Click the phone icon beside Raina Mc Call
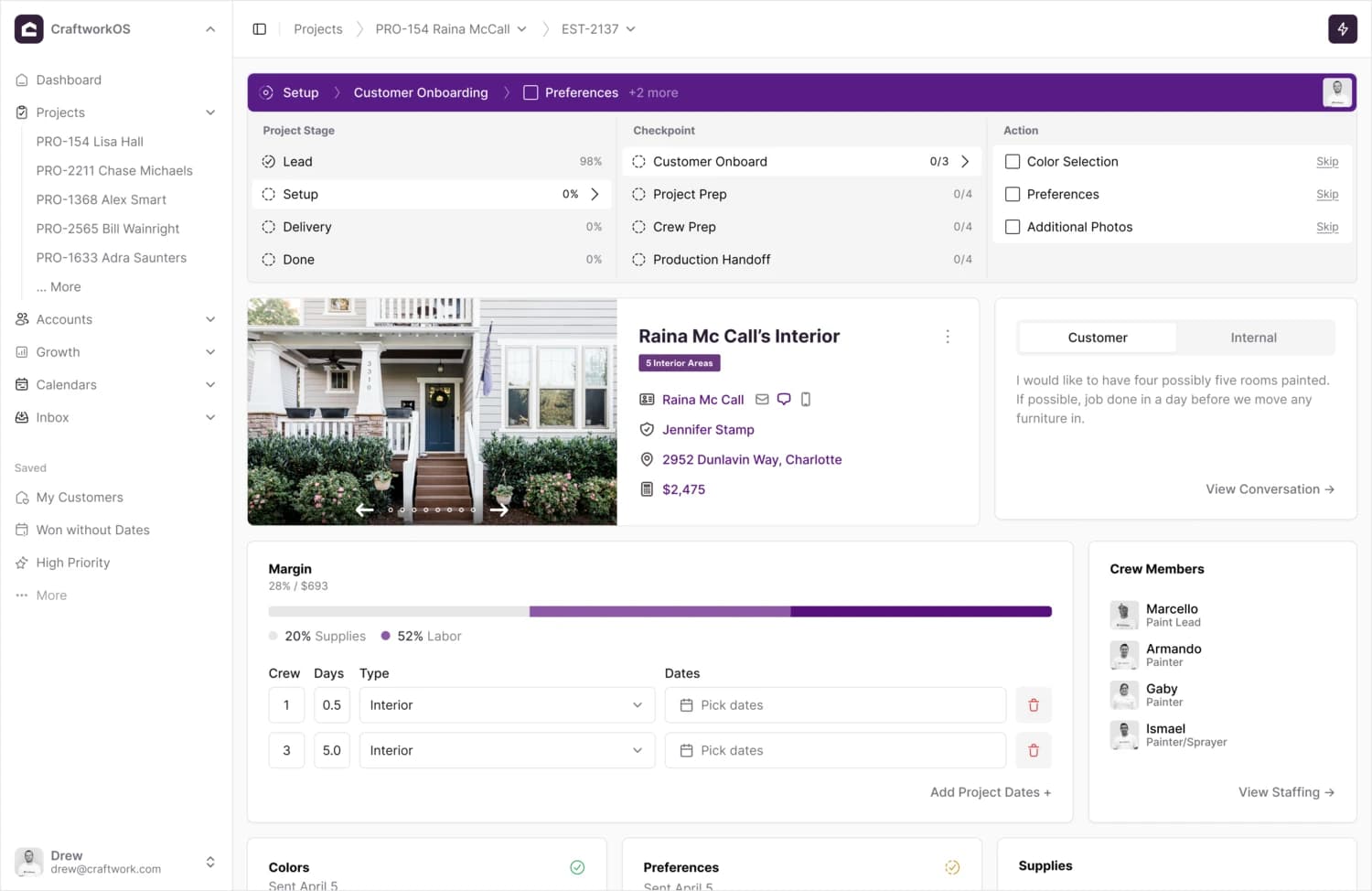1372x891 pixels. click(806, 400)
